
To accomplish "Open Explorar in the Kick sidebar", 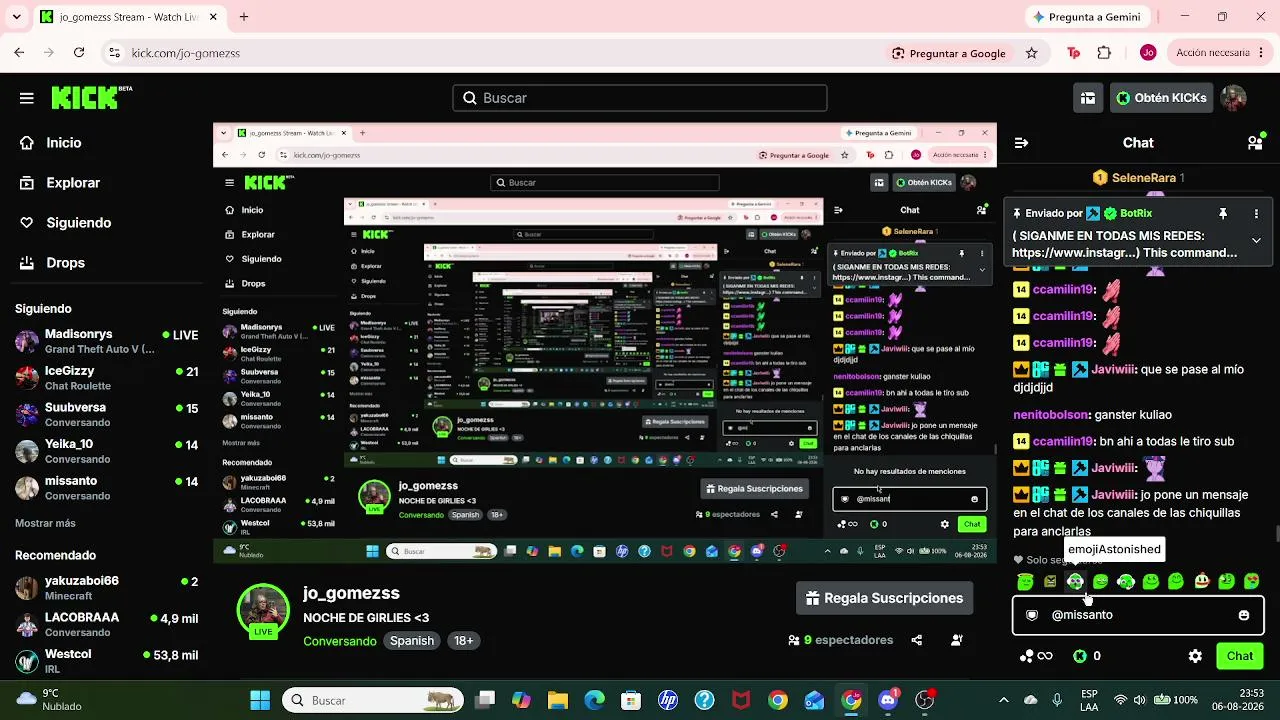I will (59, 183).
